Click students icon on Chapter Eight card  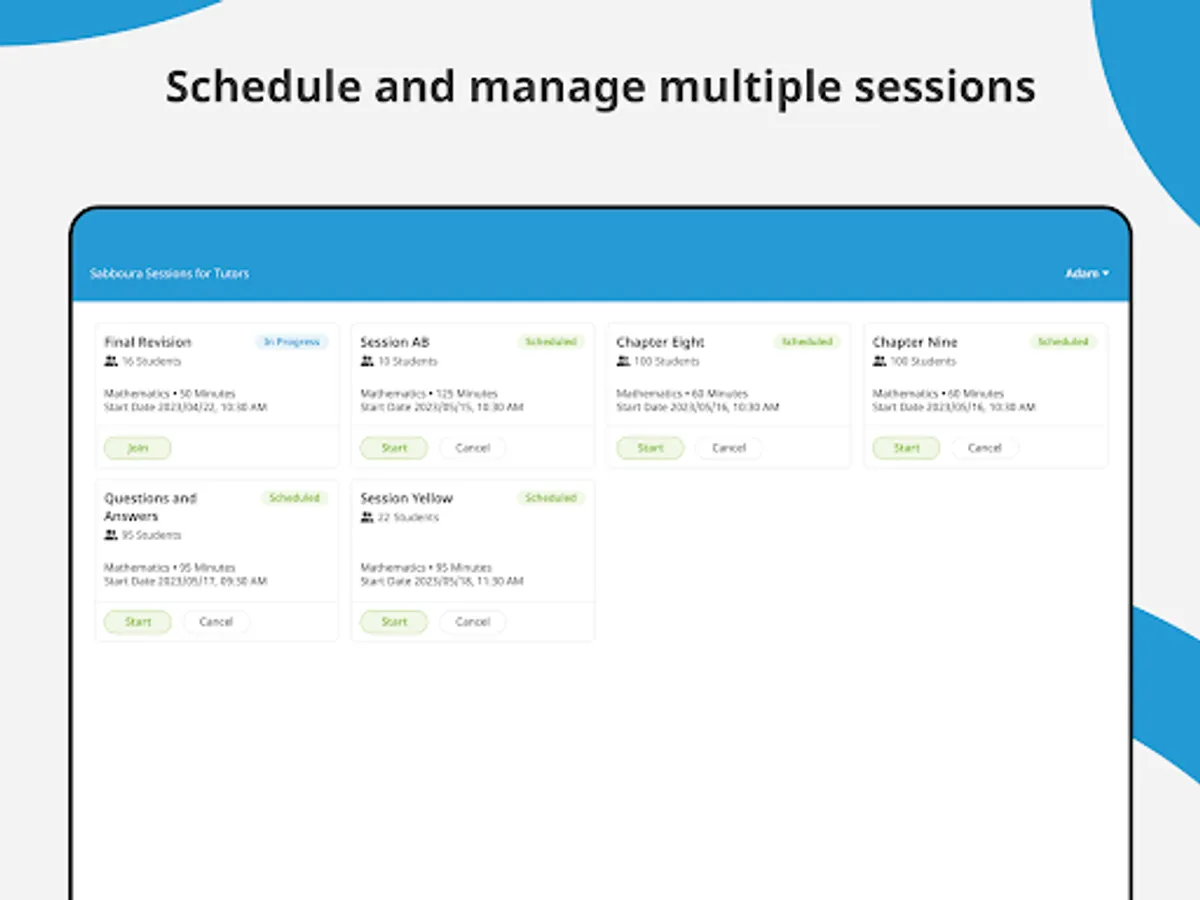click(x=623, y=362)
